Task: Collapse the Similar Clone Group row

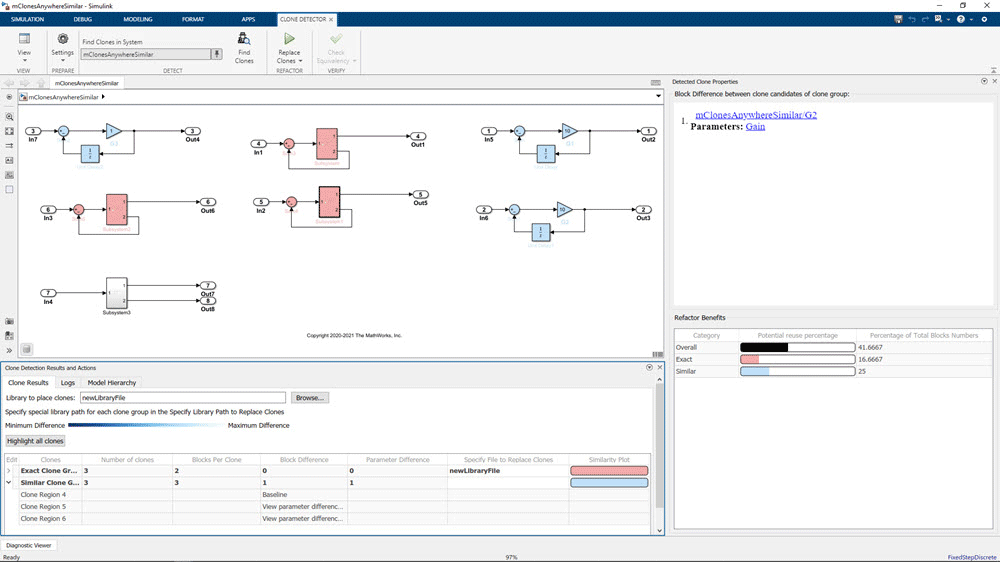Action: [x=11, y=482]
